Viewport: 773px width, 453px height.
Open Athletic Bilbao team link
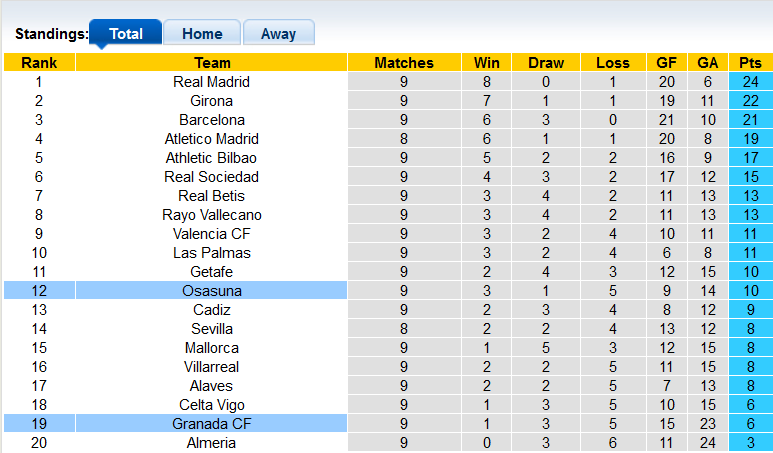pos(211,158)
